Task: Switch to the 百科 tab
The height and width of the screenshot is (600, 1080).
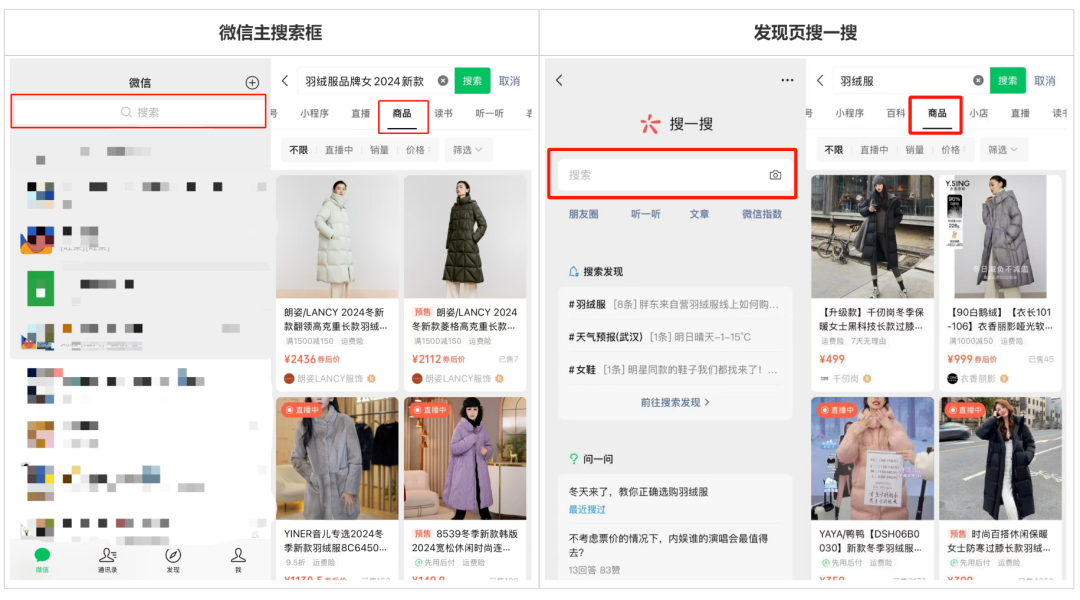Action: pos(896,114)
